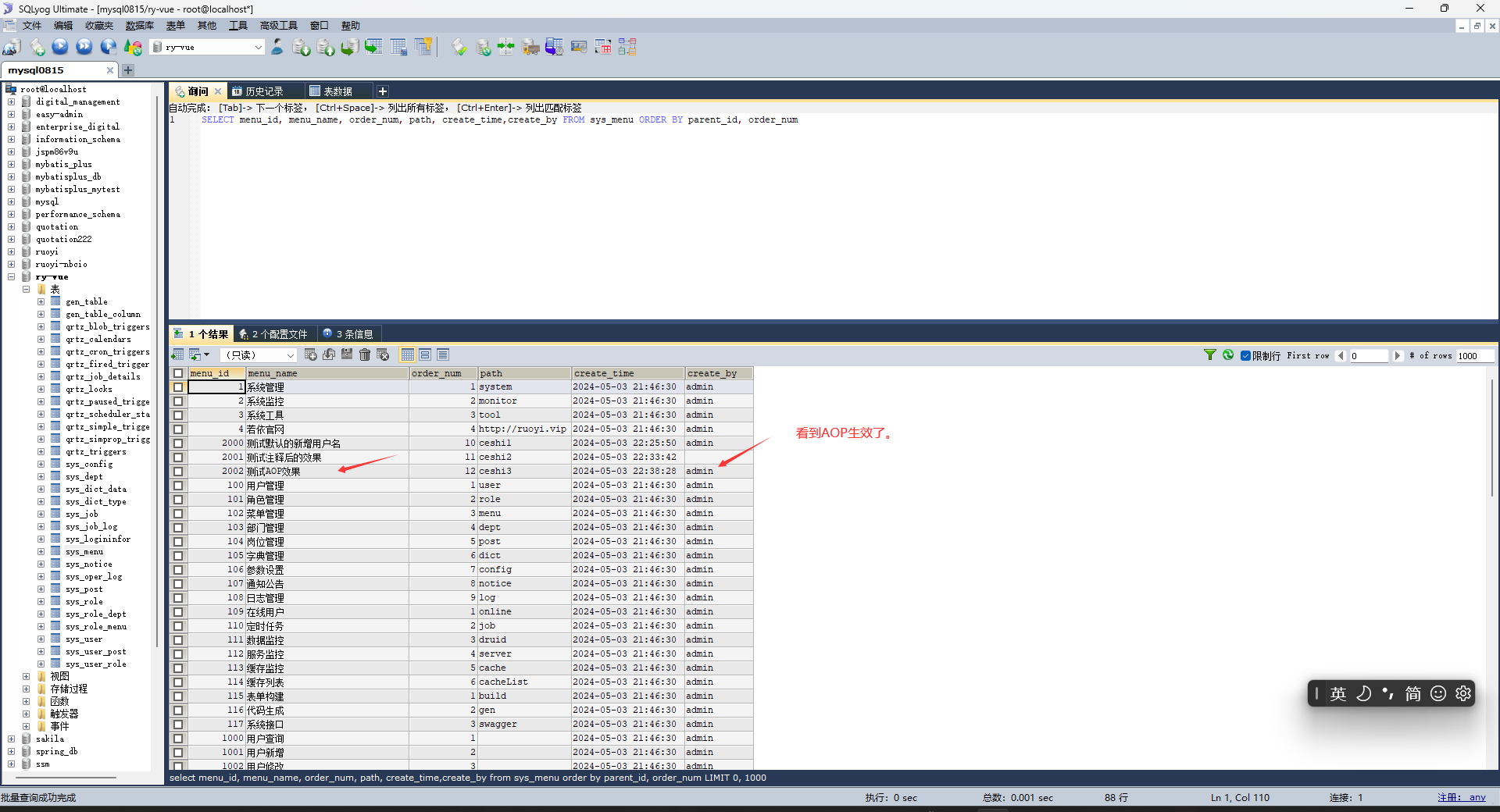Click the data search ID-card icon
The image size is (1500, 812).
click(579, 48)
